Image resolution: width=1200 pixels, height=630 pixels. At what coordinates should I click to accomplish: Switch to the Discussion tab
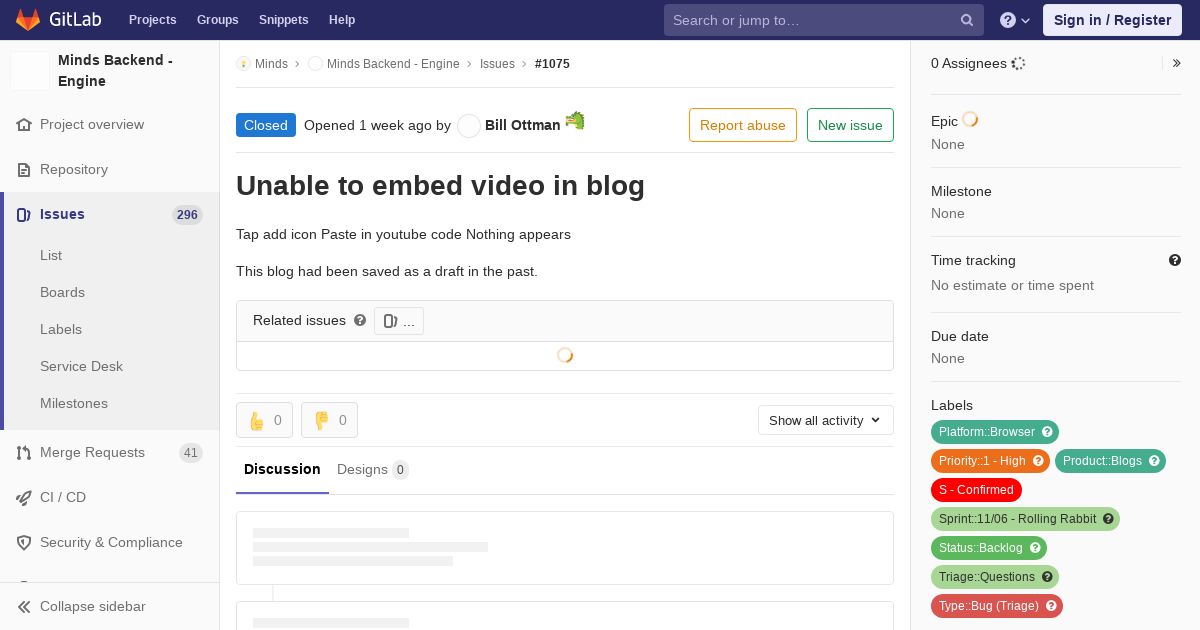282,469
